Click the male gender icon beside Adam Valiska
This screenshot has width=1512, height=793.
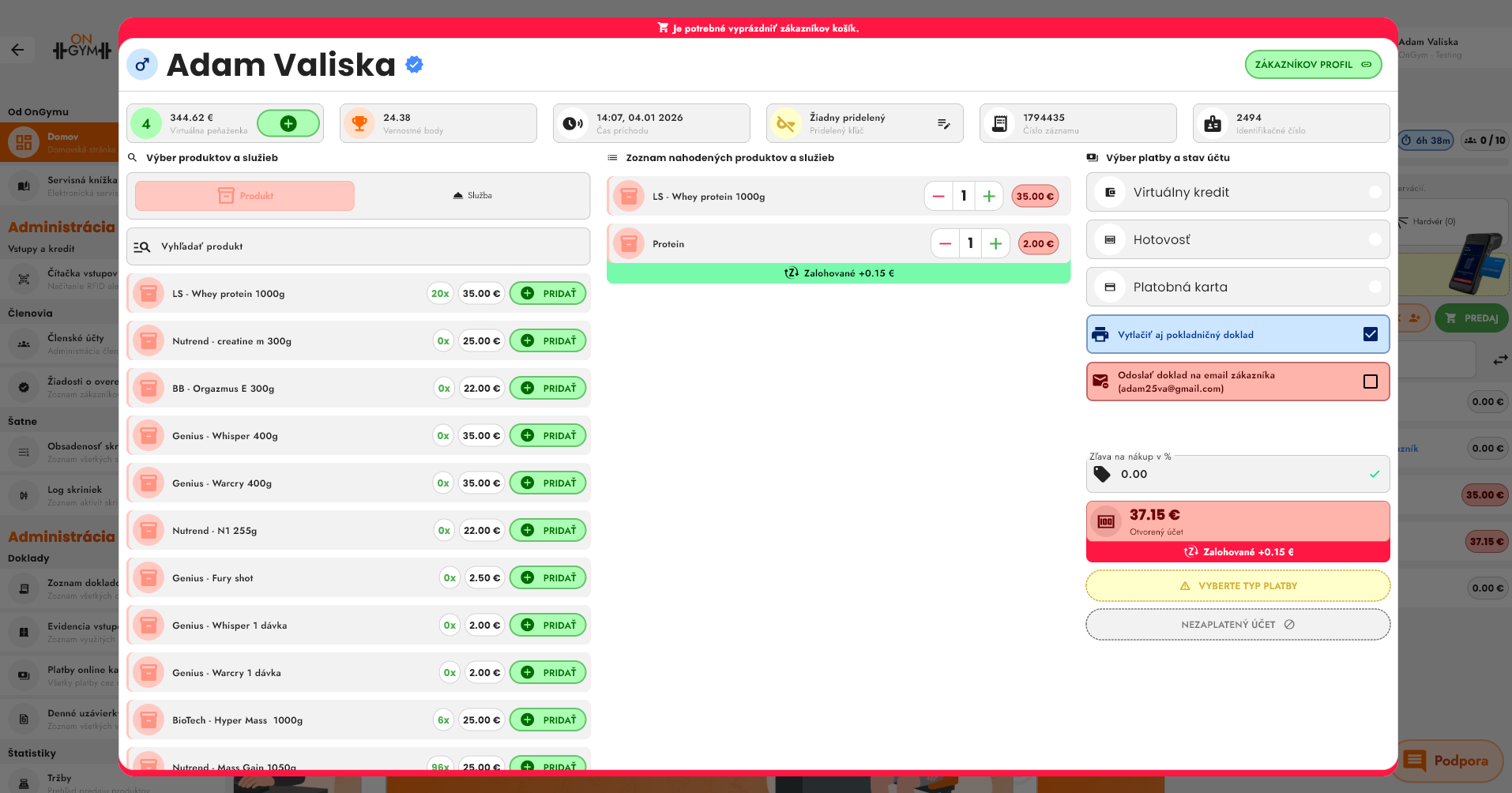tap(142, 65)
